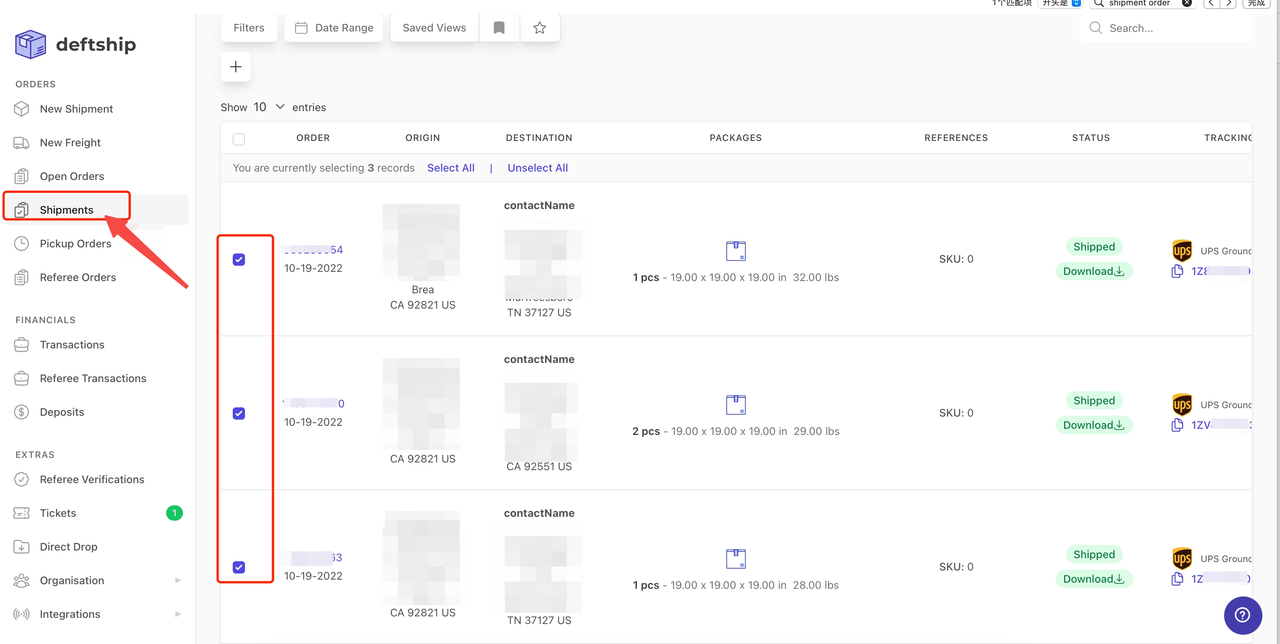Open the Saved Views list
The image size is (1280, 644).
434,28
